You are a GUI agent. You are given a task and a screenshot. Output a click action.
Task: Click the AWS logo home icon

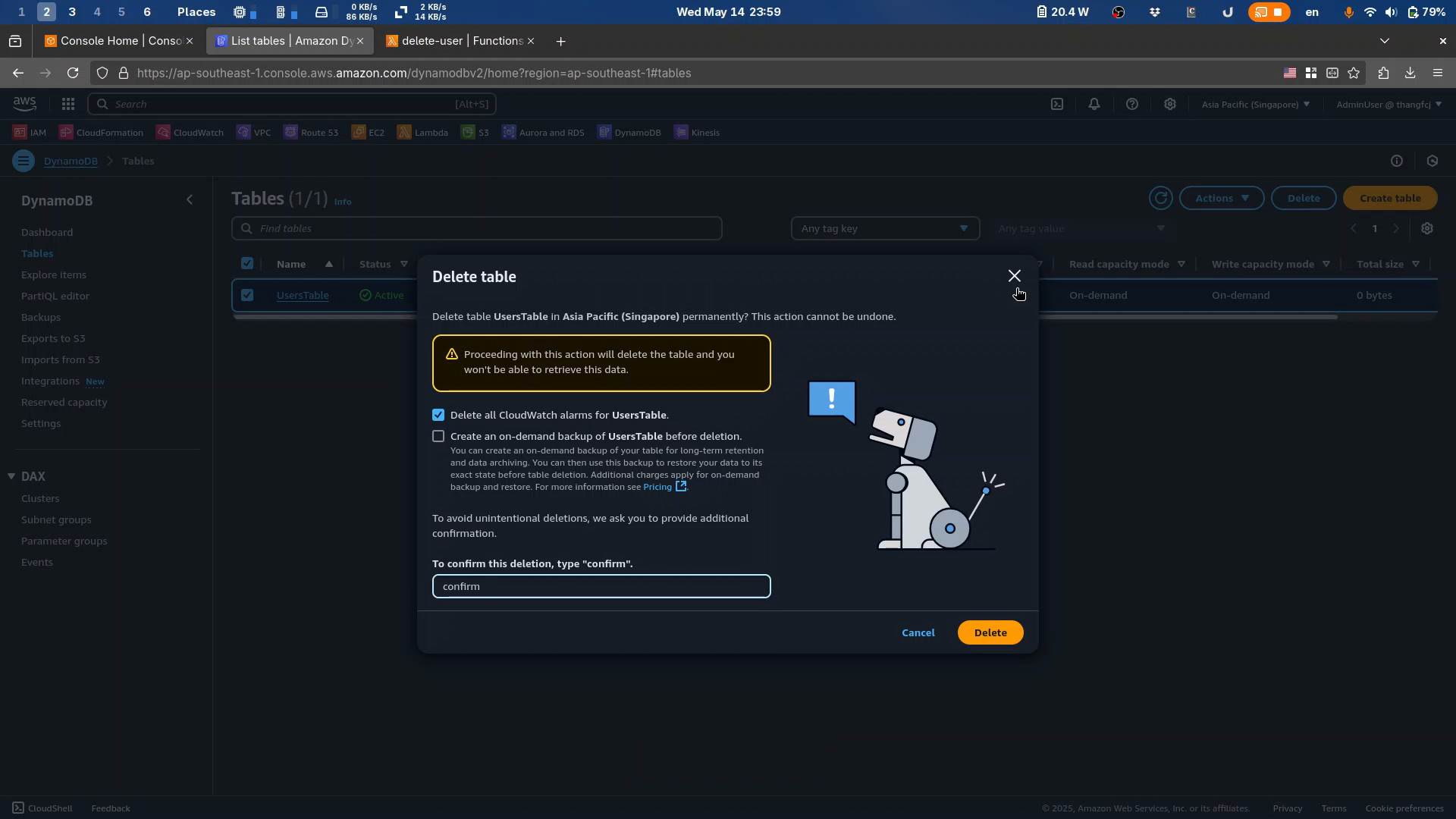[x=24, y=104]
